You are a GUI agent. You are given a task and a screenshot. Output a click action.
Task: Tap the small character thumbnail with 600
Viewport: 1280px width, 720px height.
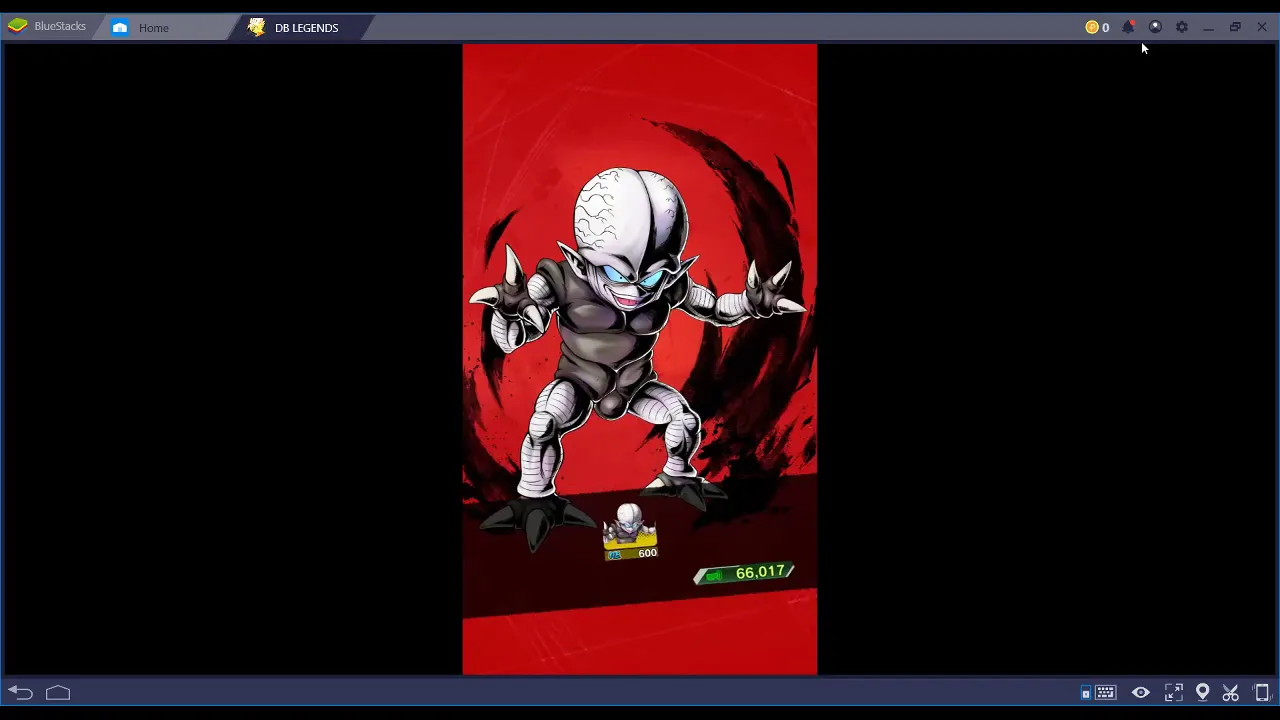(x=630, y=532)
